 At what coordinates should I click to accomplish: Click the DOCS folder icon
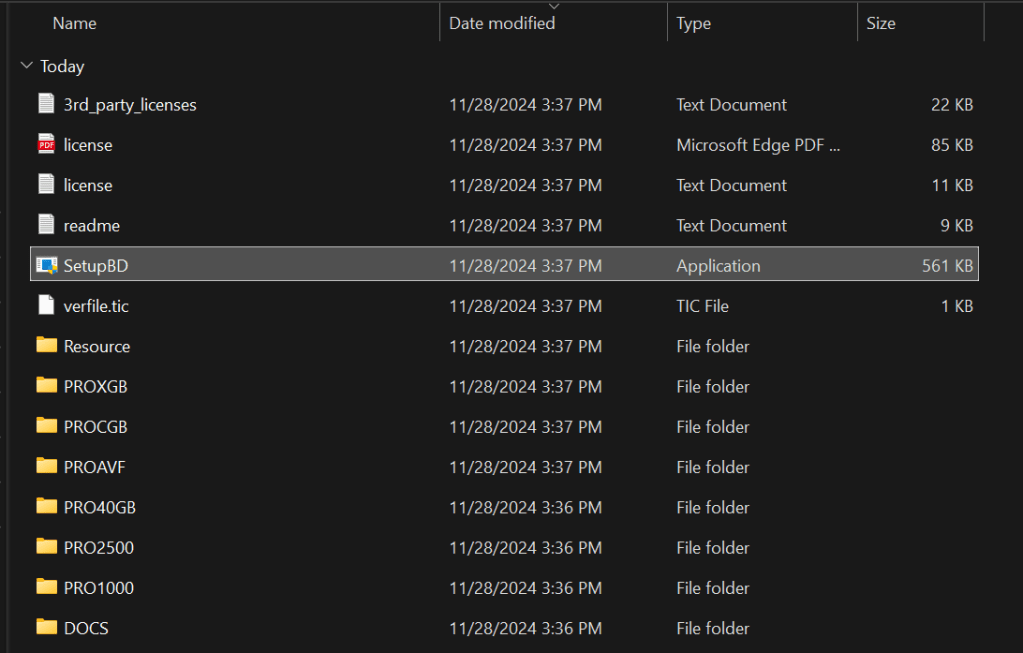click(x=46, y=627)
